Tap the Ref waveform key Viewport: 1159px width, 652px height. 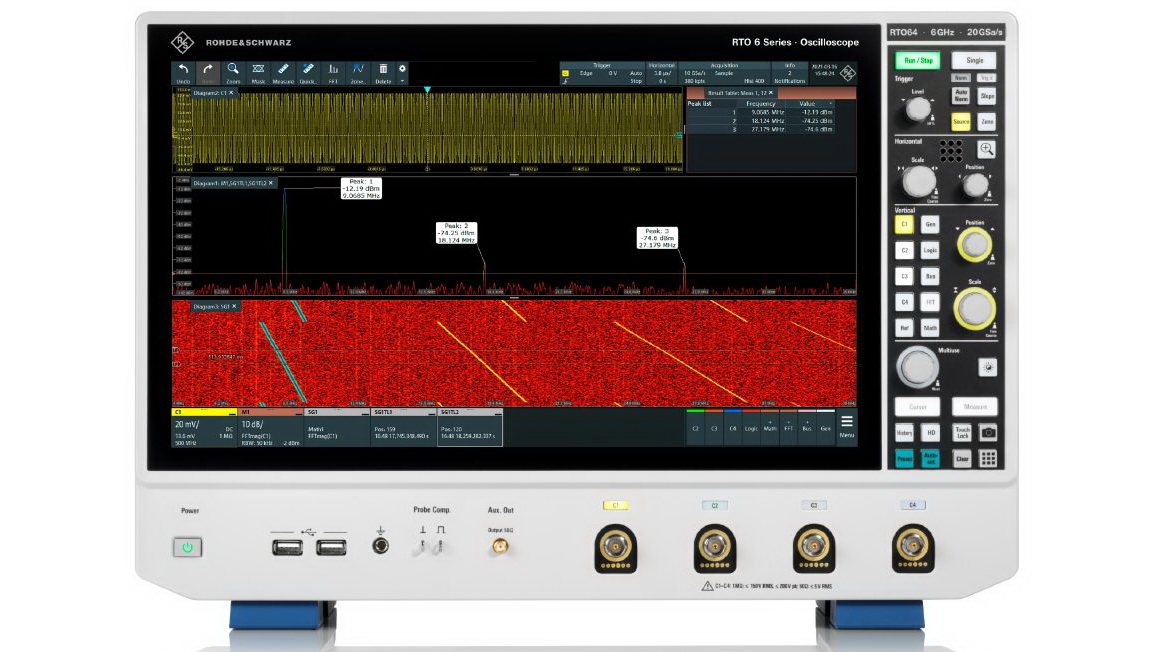[904, 327]
